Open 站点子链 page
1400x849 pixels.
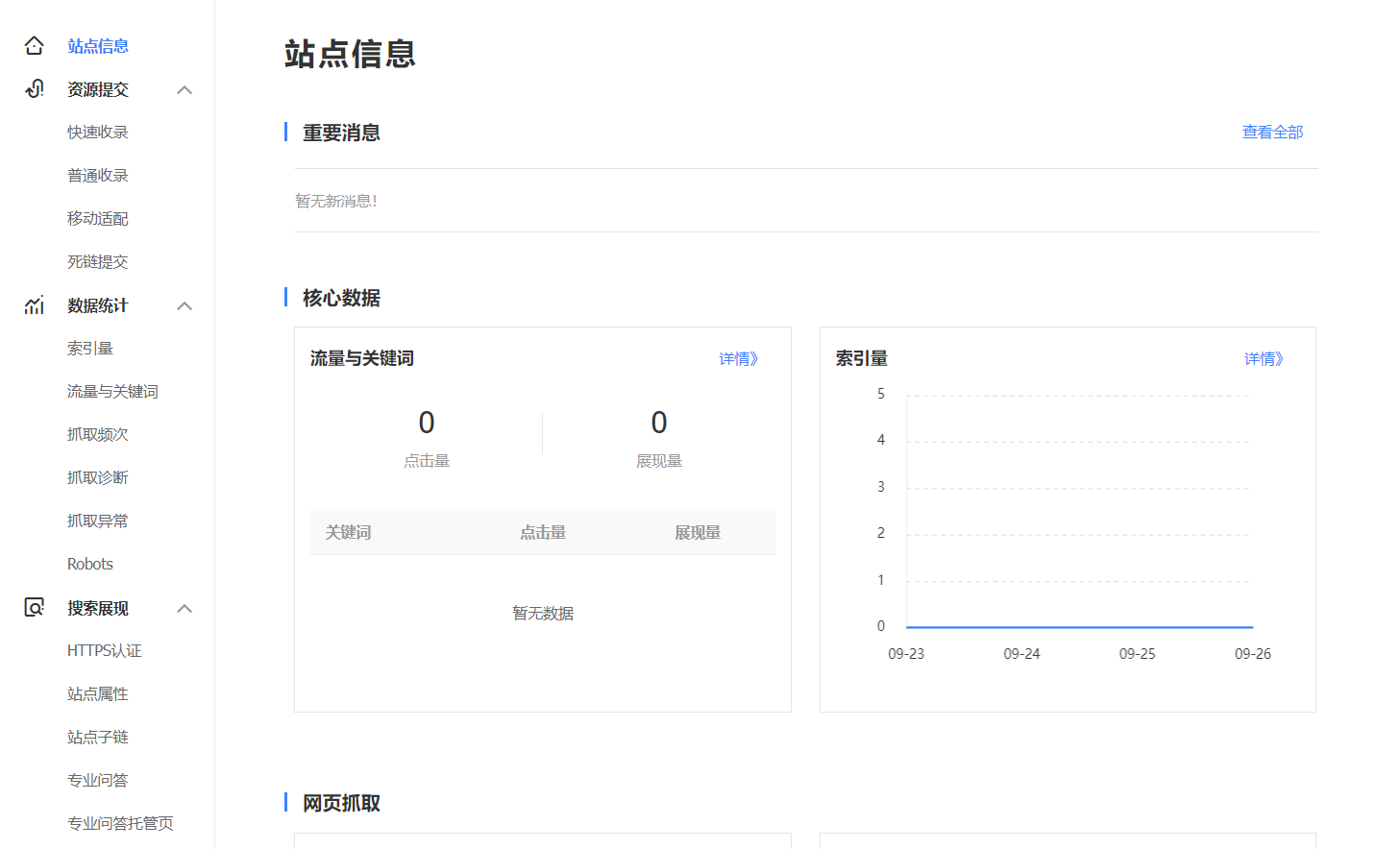98,738
